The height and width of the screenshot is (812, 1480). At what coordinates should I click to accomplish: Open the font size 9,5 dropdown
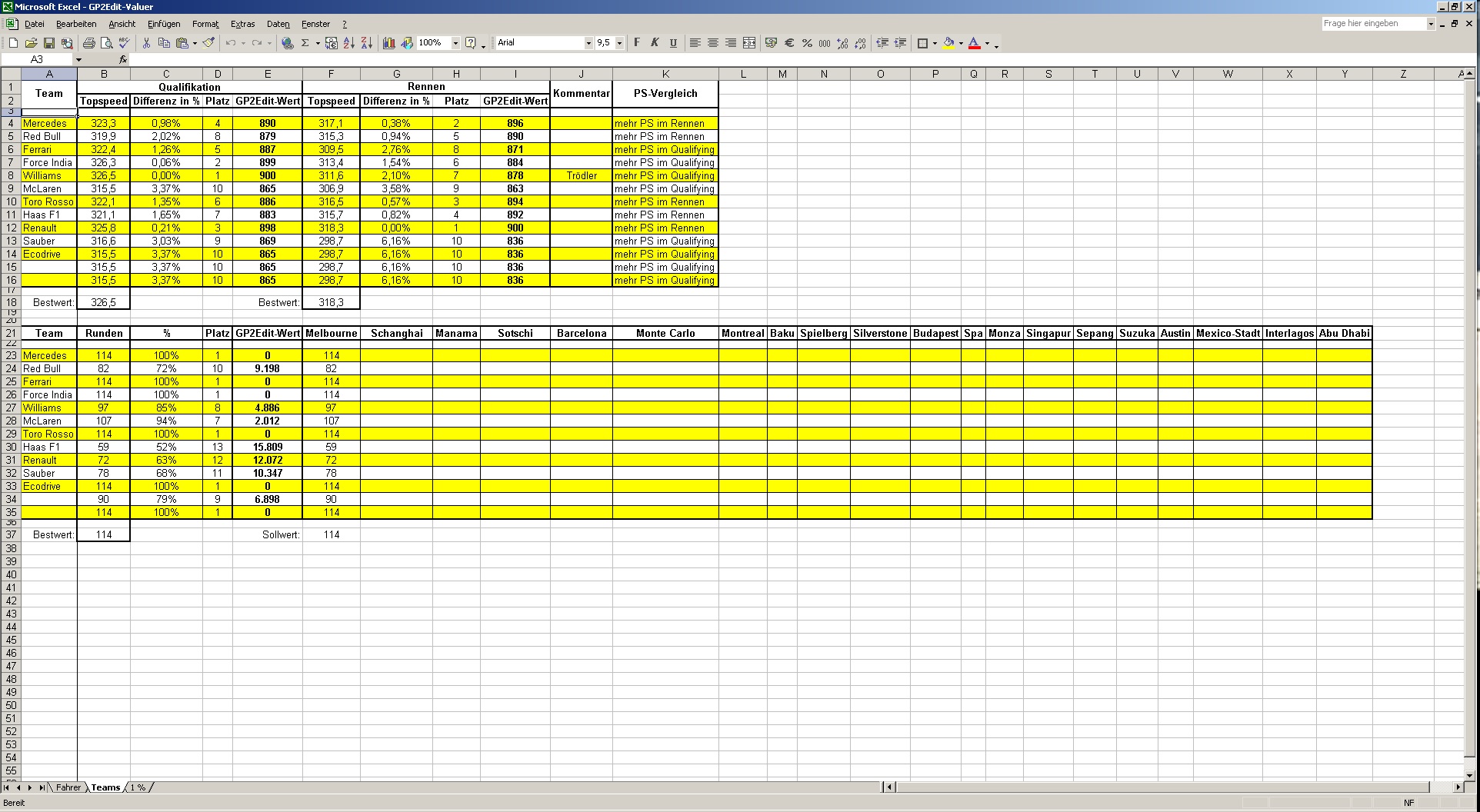point(619,43)
